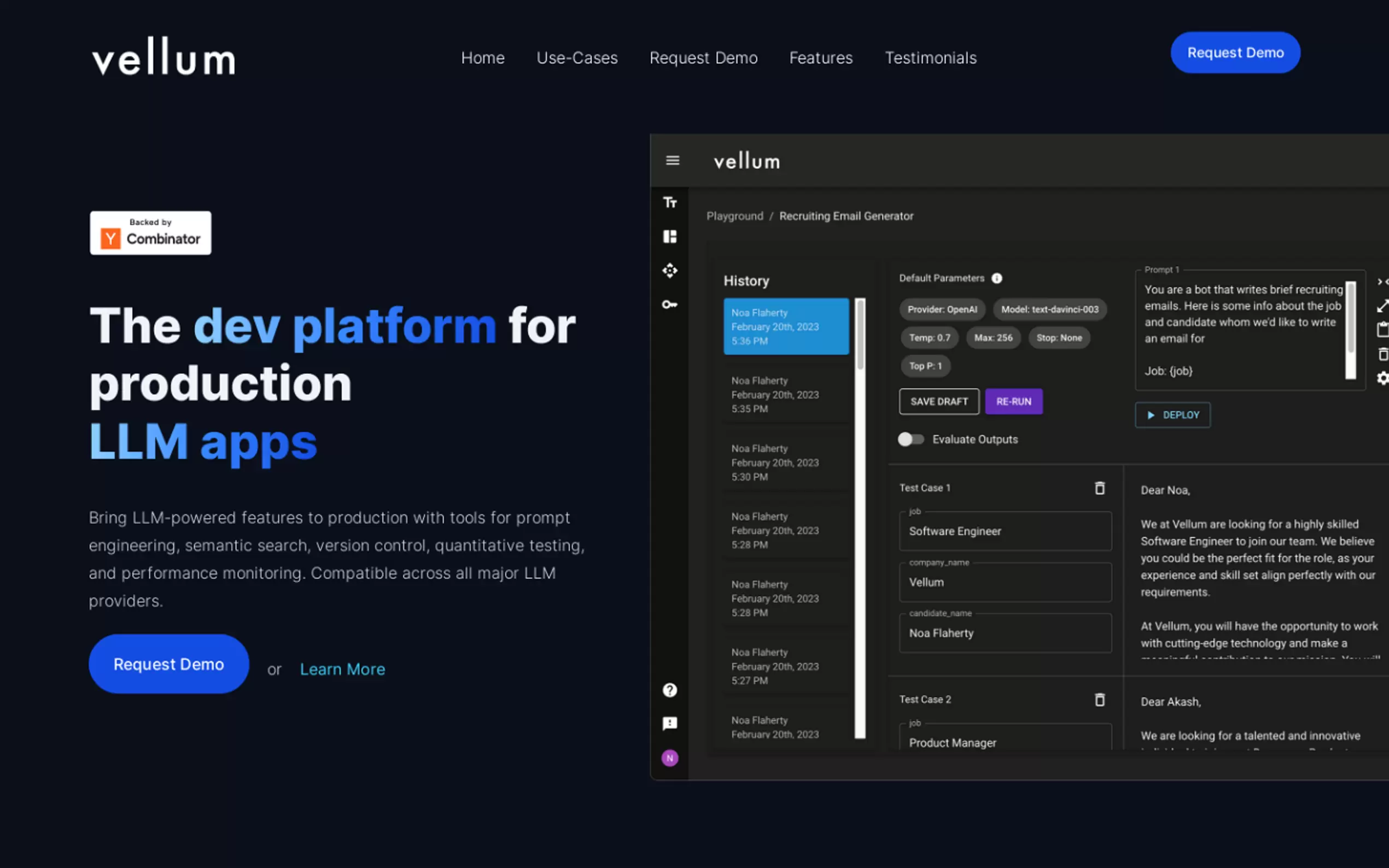Open the Model: text-davinci-003 chip
The image size is (1389, 868).
pyautogui.click(x=1049, y=309)
